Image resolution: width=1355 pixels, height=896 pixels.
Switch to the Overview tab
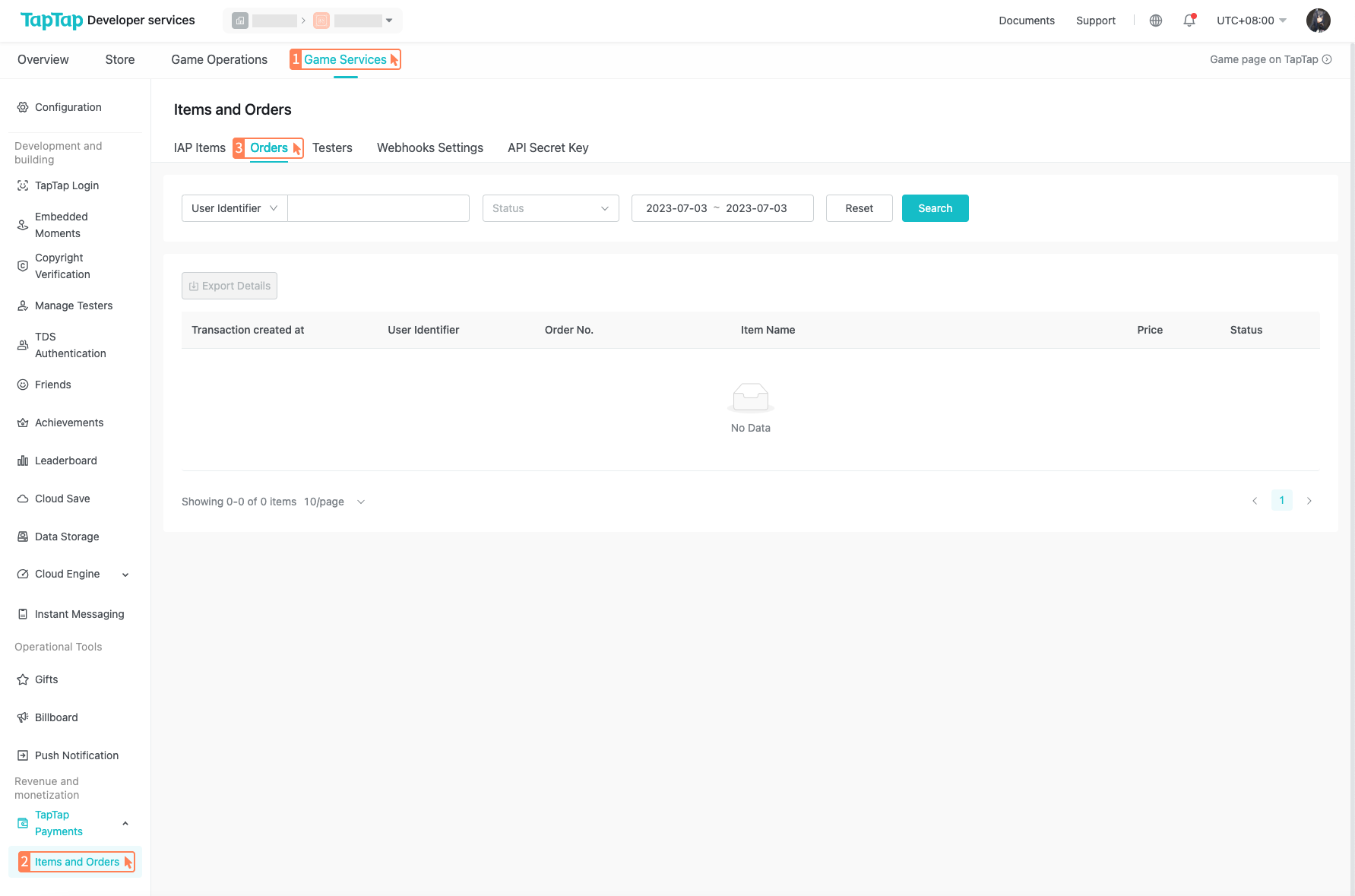coord(43,59)
